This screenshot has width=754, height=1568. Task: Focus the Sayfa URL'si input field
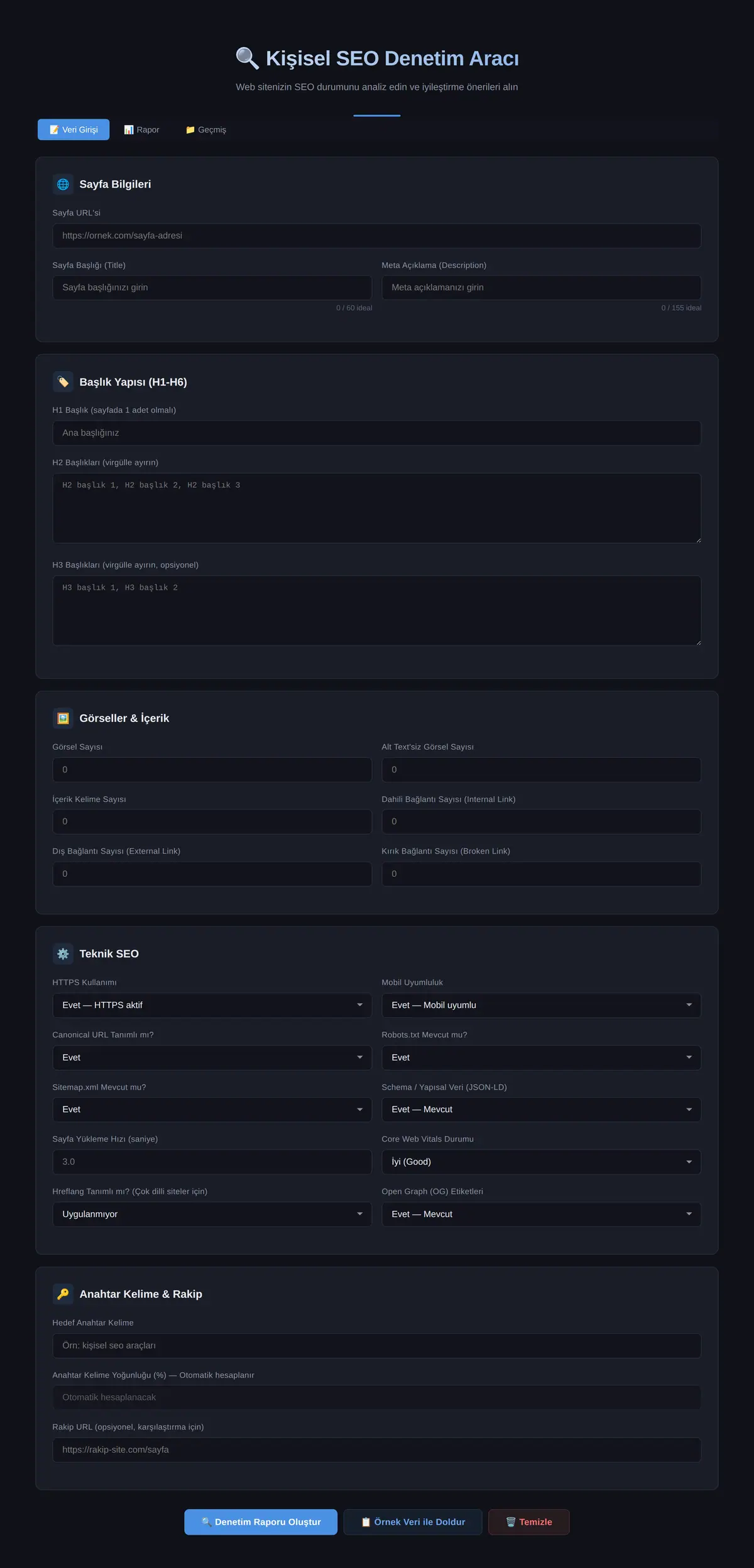click(x=377, y=235)
